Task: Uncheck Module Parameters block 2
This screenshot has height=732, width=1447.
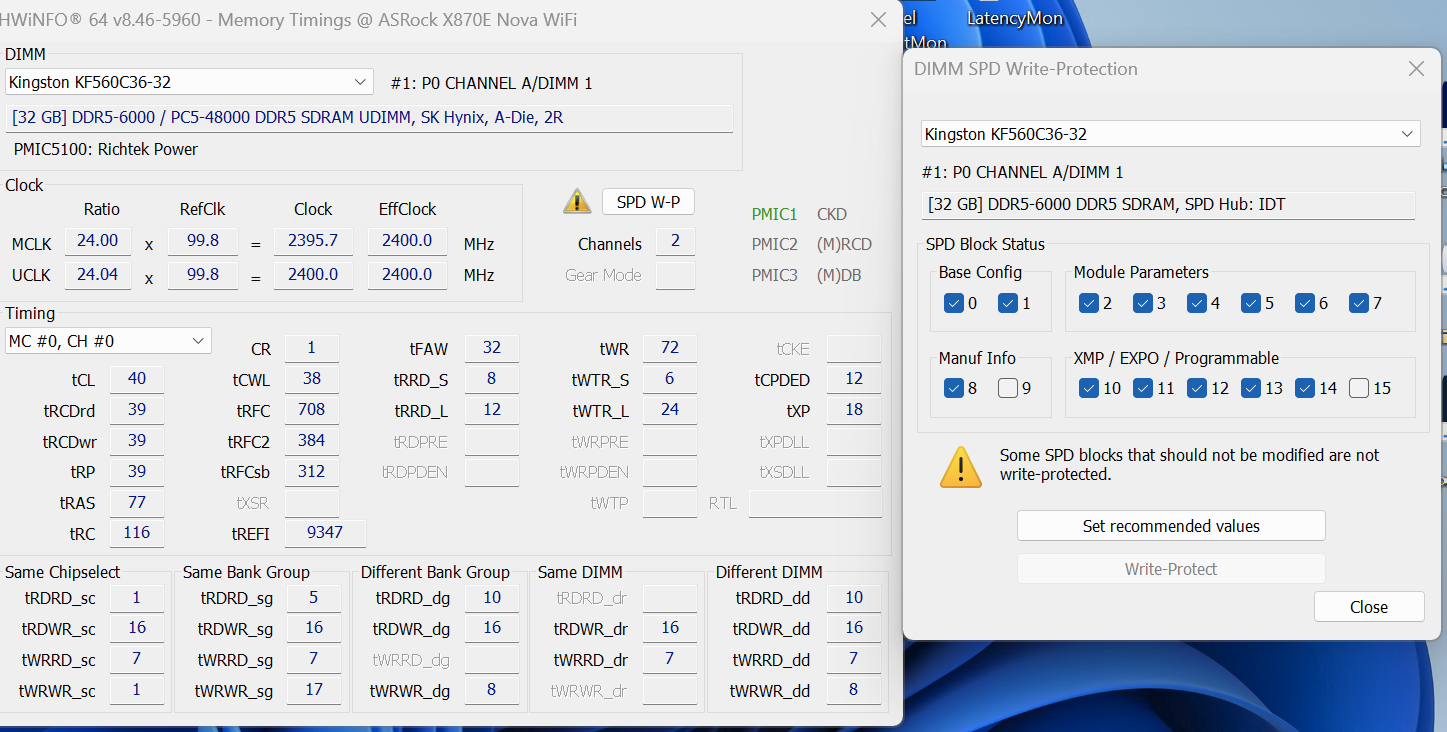Action: click(1088, 303)
